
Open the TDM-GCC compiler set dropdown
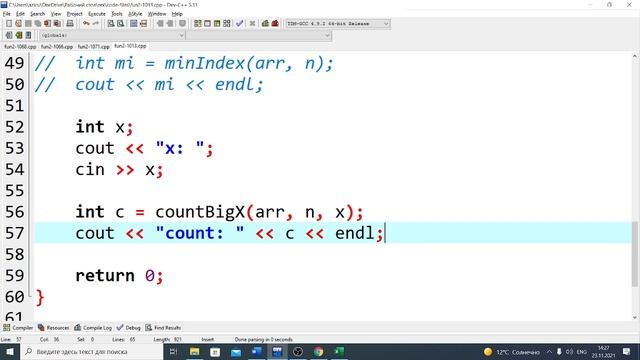(x=338, y=24)
